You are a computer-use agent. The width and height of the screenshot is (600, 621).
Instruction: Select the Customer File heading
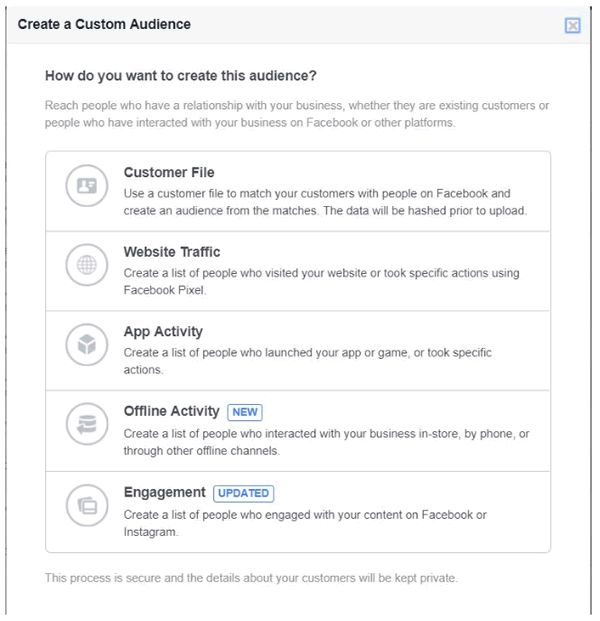point(169,173)
